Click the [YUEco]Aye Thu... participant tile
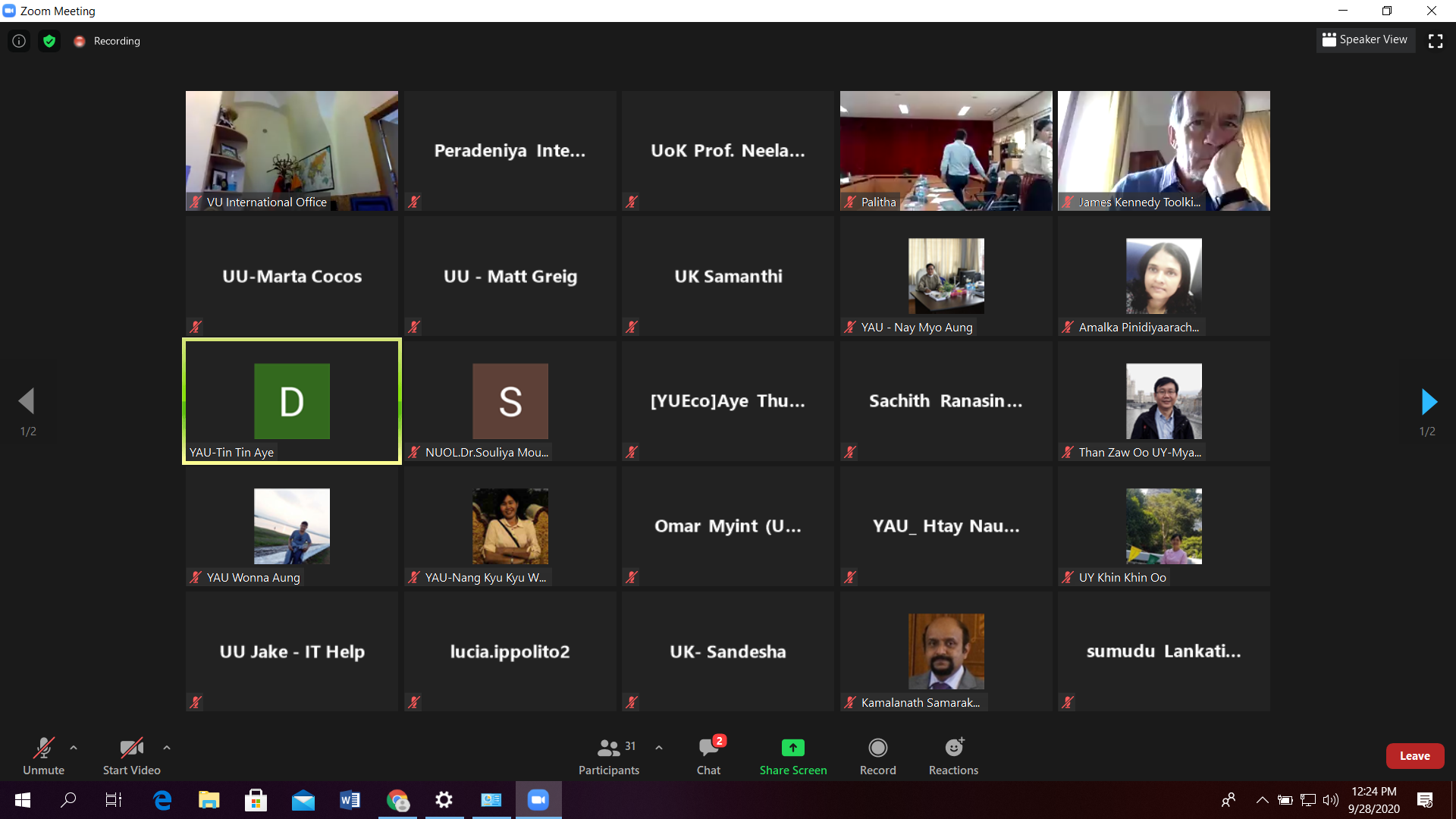 click(728, 401)
